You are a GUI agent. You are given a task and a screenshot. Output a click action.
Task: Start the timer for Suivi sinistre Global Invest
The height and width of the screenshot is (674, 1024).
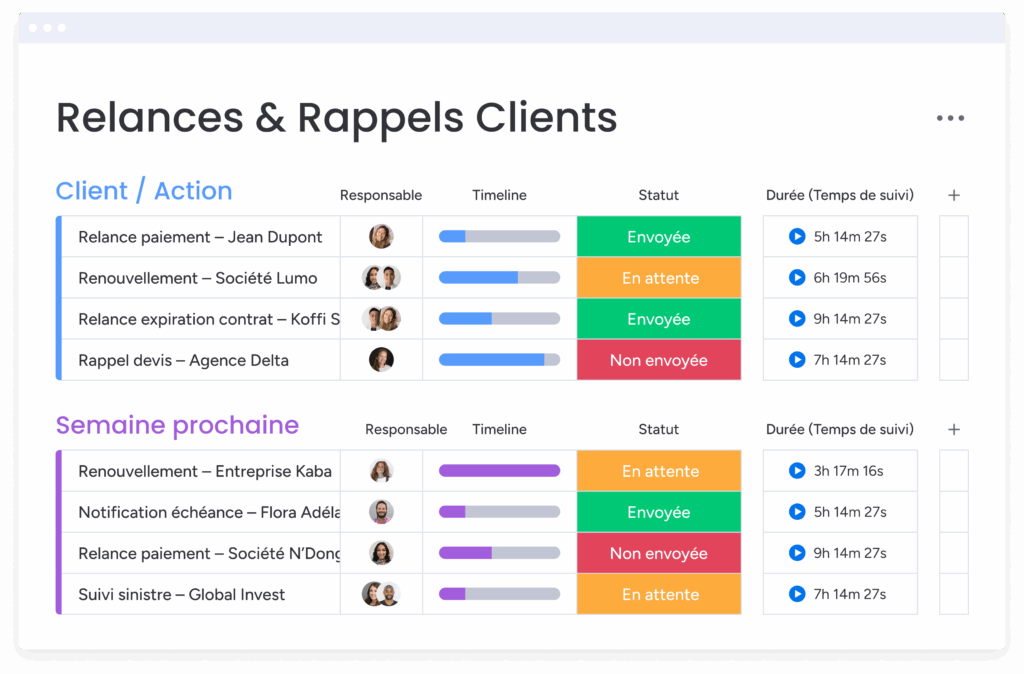point(797,594)
